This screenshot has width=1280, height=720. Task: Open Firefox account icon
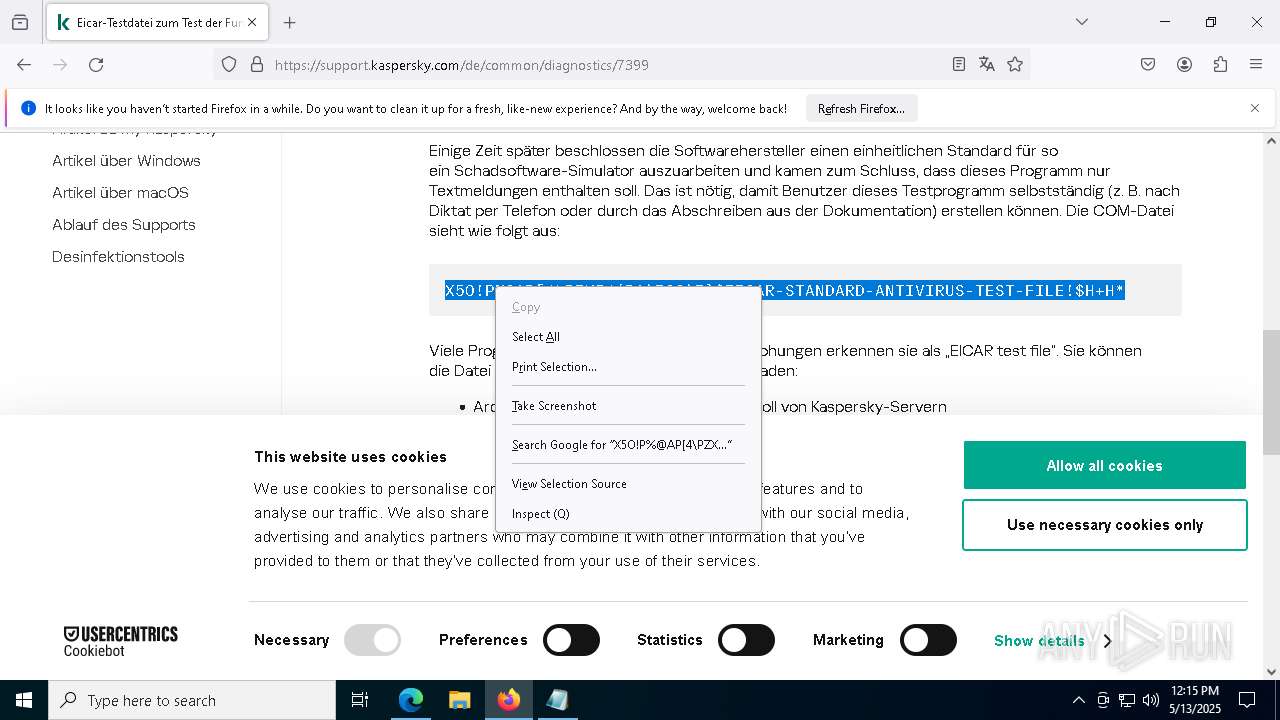1184,64
